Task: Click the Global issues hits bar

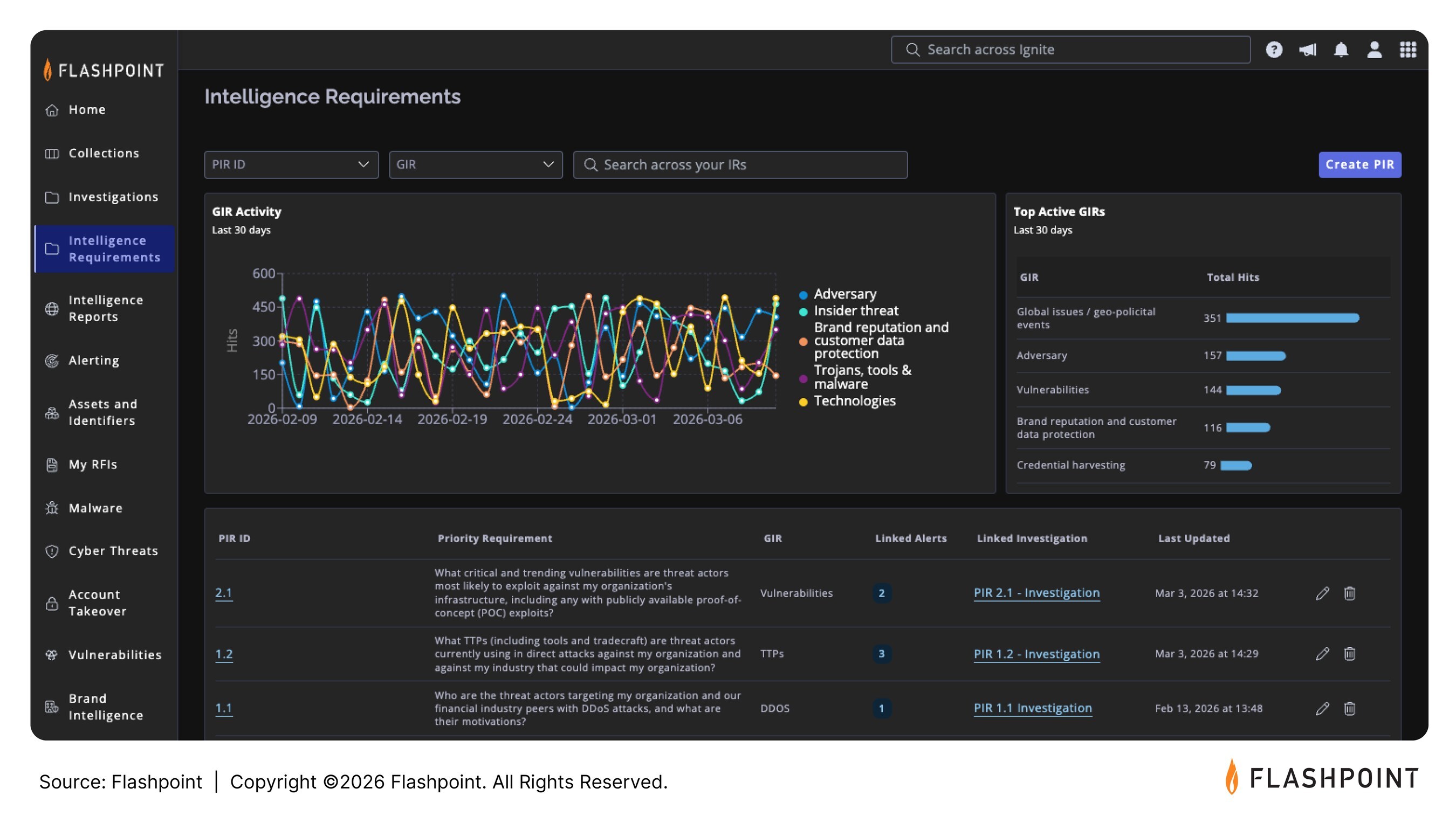Action: coord(1292,318)
